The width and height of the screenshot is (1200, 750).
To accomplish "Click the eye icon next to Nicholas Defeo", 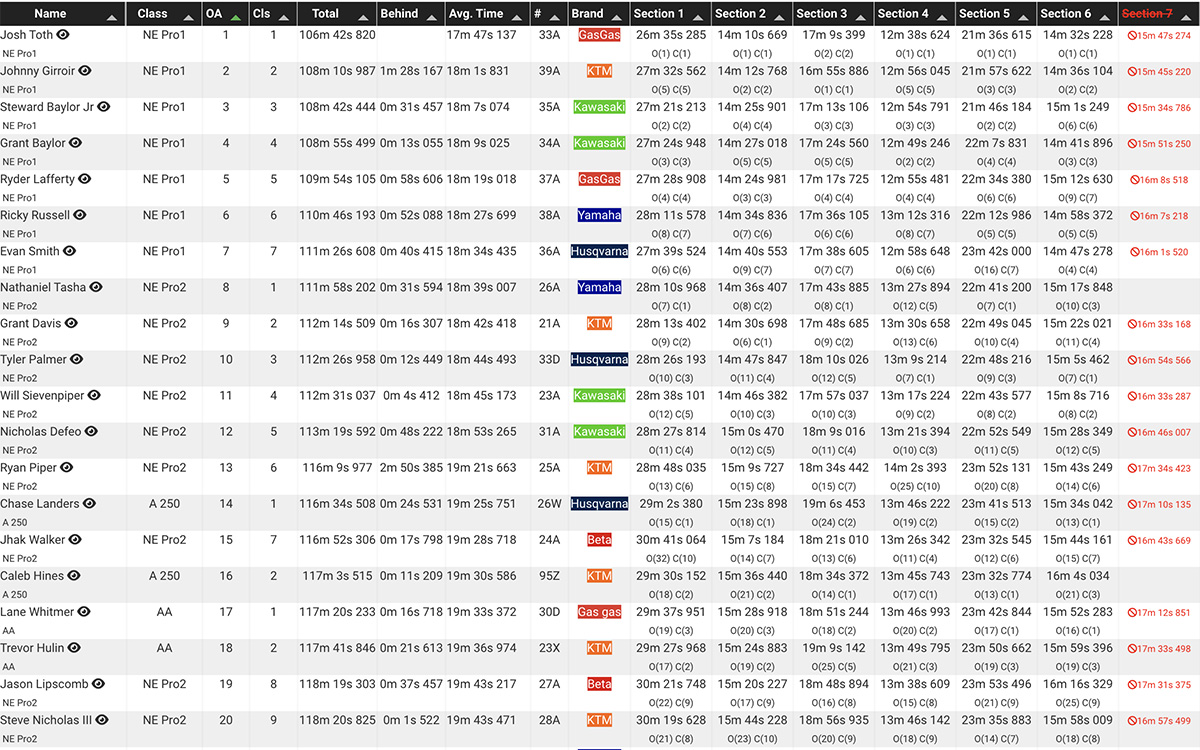I will click(x=91, y=431).
